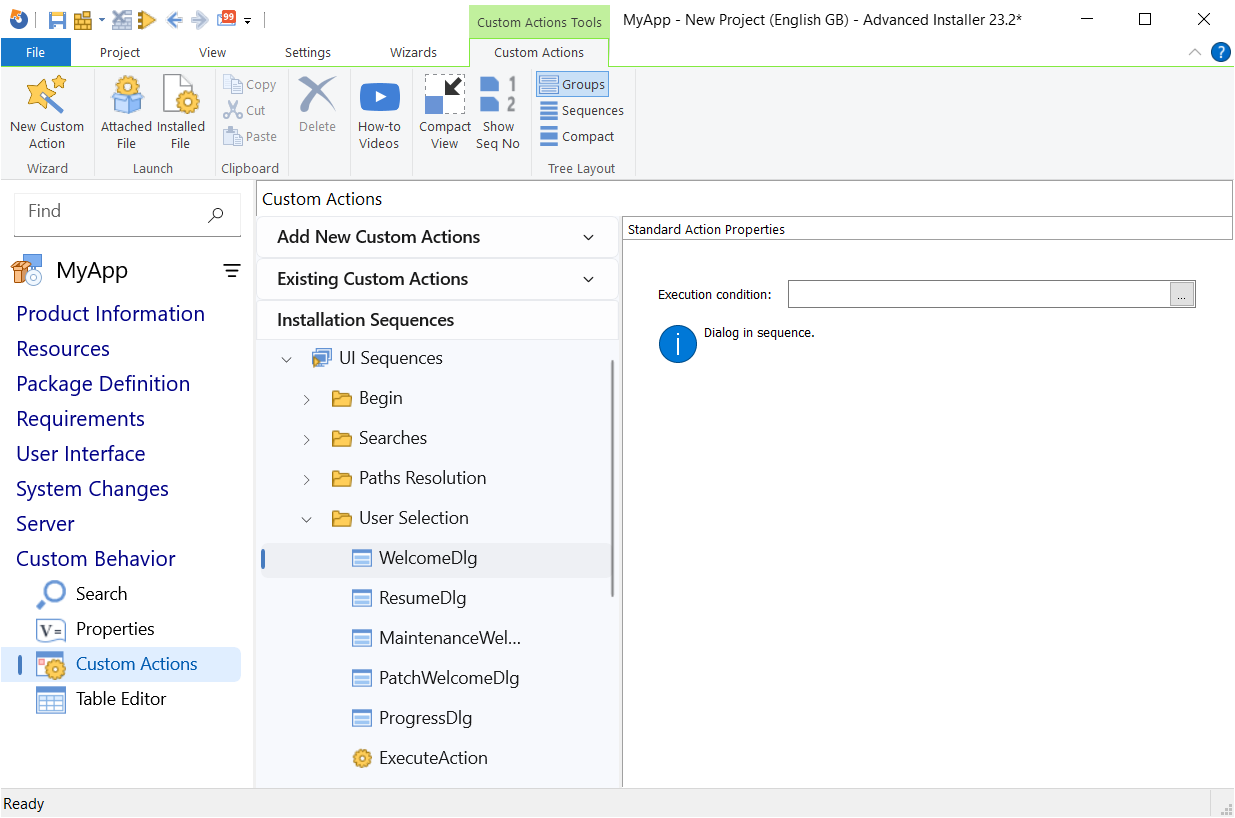This screenshot has width=1235, height=818.
Task: Enable the Compact tree layout
Action: [x=578, y=136]
